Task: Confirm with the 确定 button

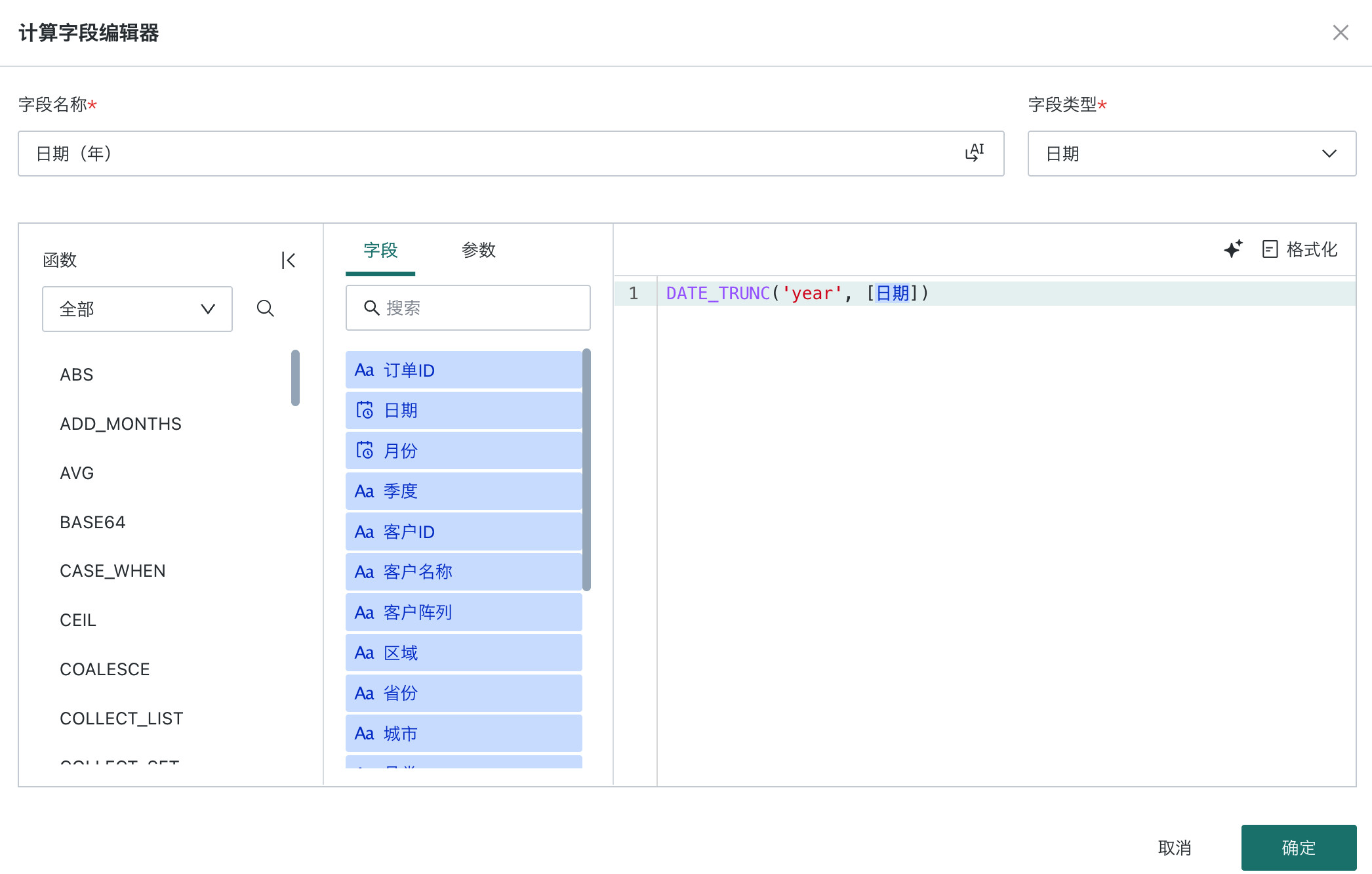Action: pyautogui.click(x=1299, y=848)
